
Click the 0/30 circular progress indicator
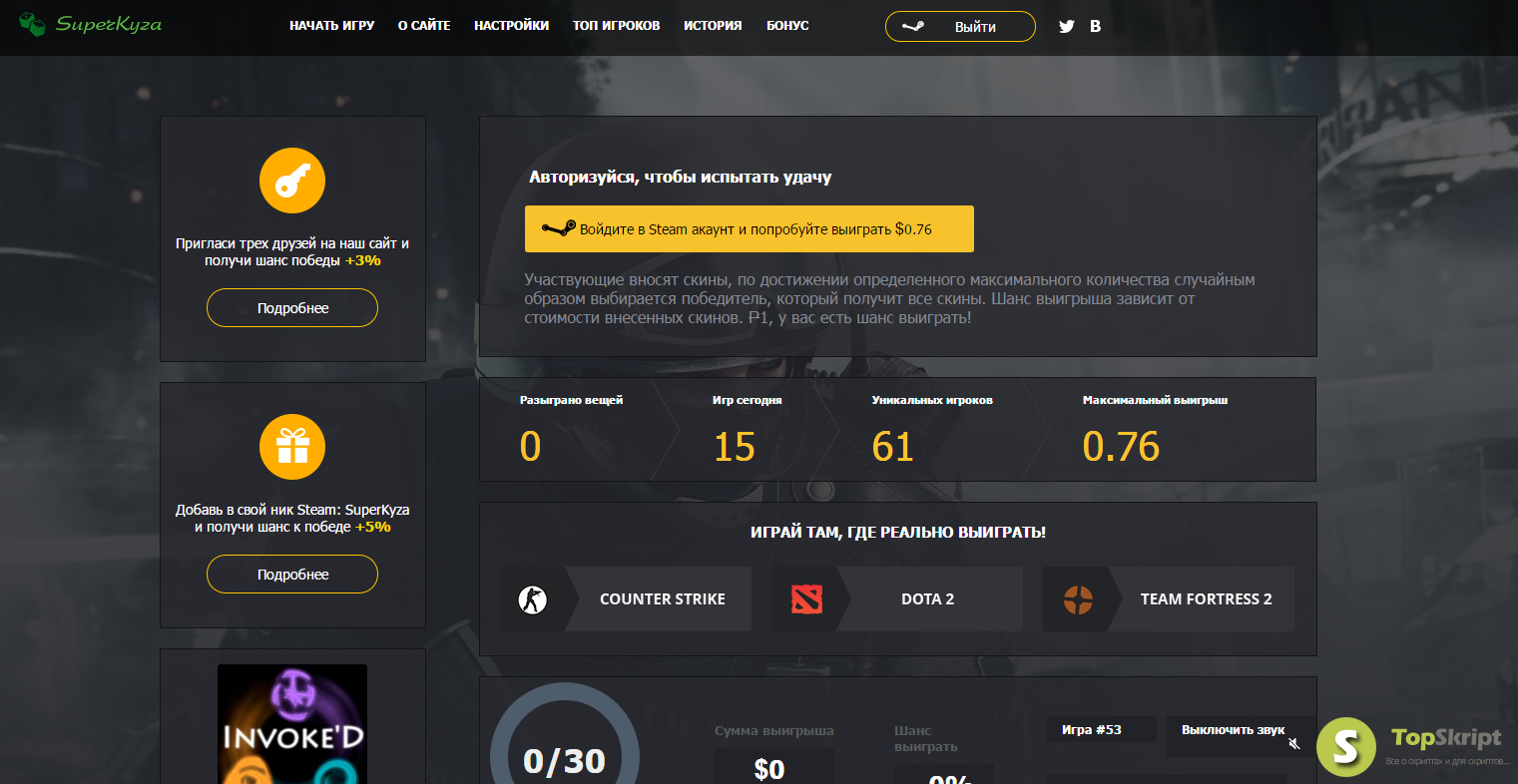coord(565,734)
